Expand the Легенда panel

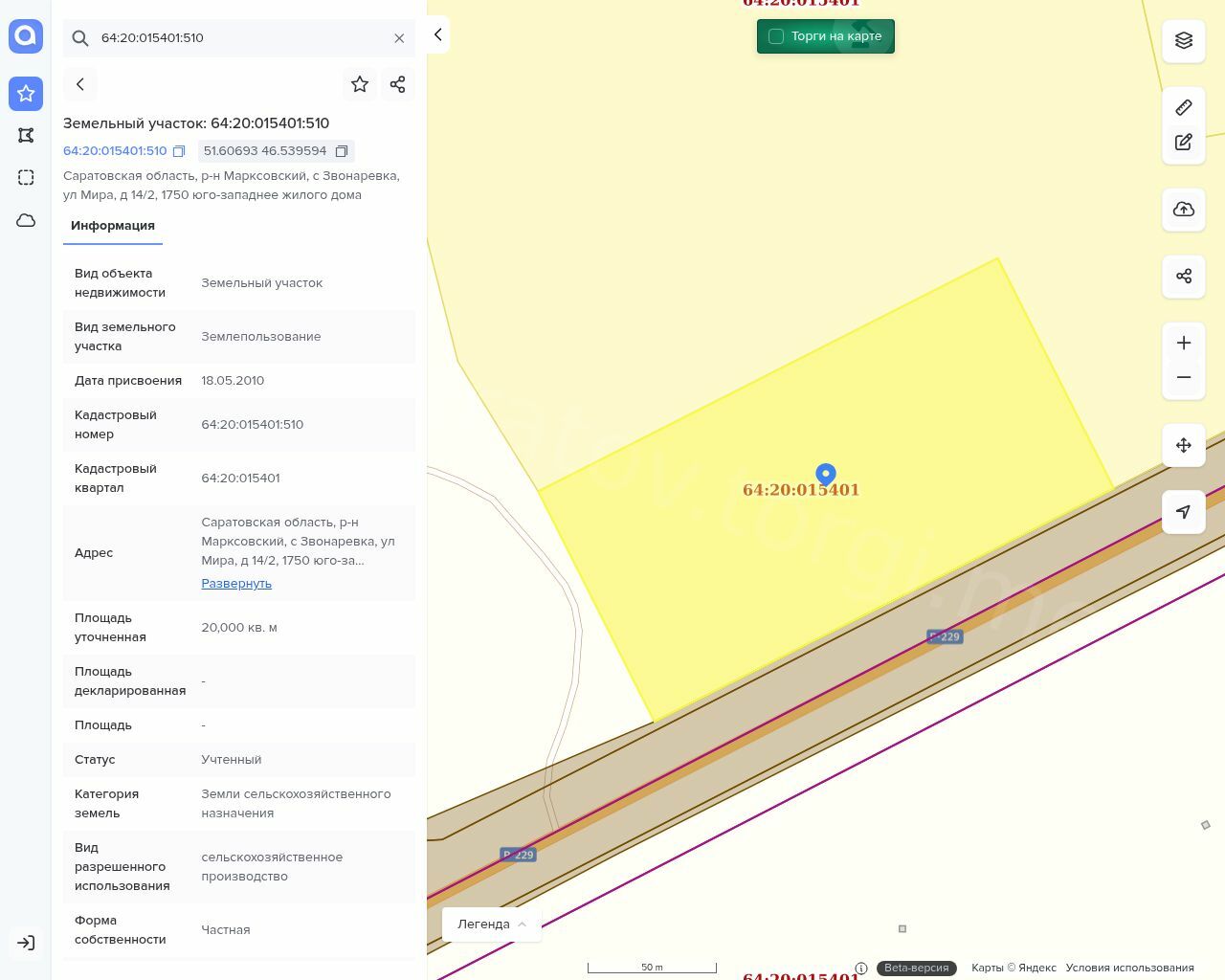pos(492,924)
